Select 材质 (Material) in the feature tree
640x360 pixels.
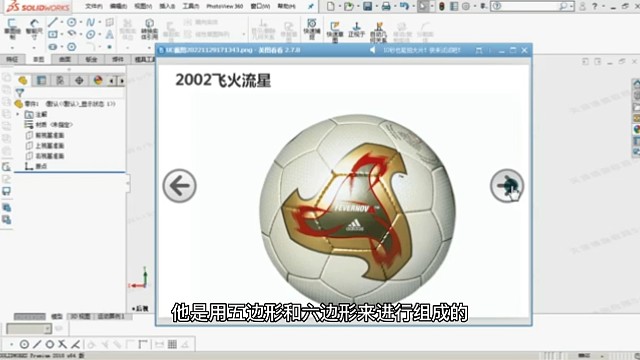pyautogui.click(x=48, y=125)
